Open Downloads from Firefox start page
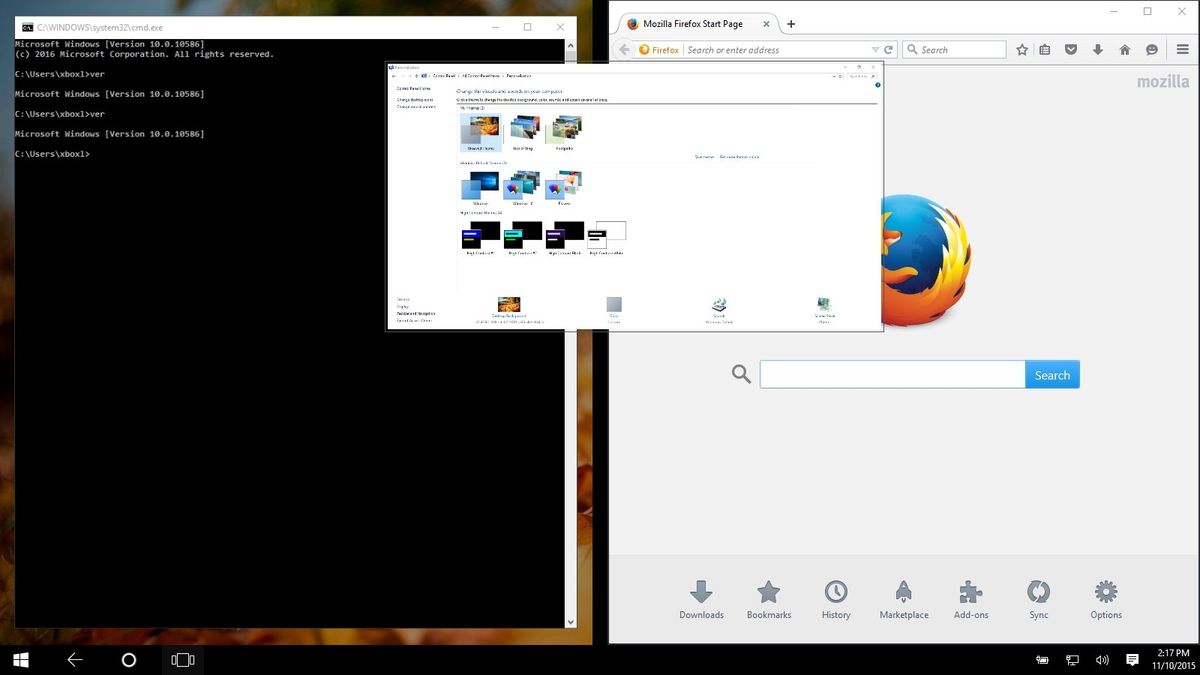This screenshot has height=675, width=1200. [701, 590]
